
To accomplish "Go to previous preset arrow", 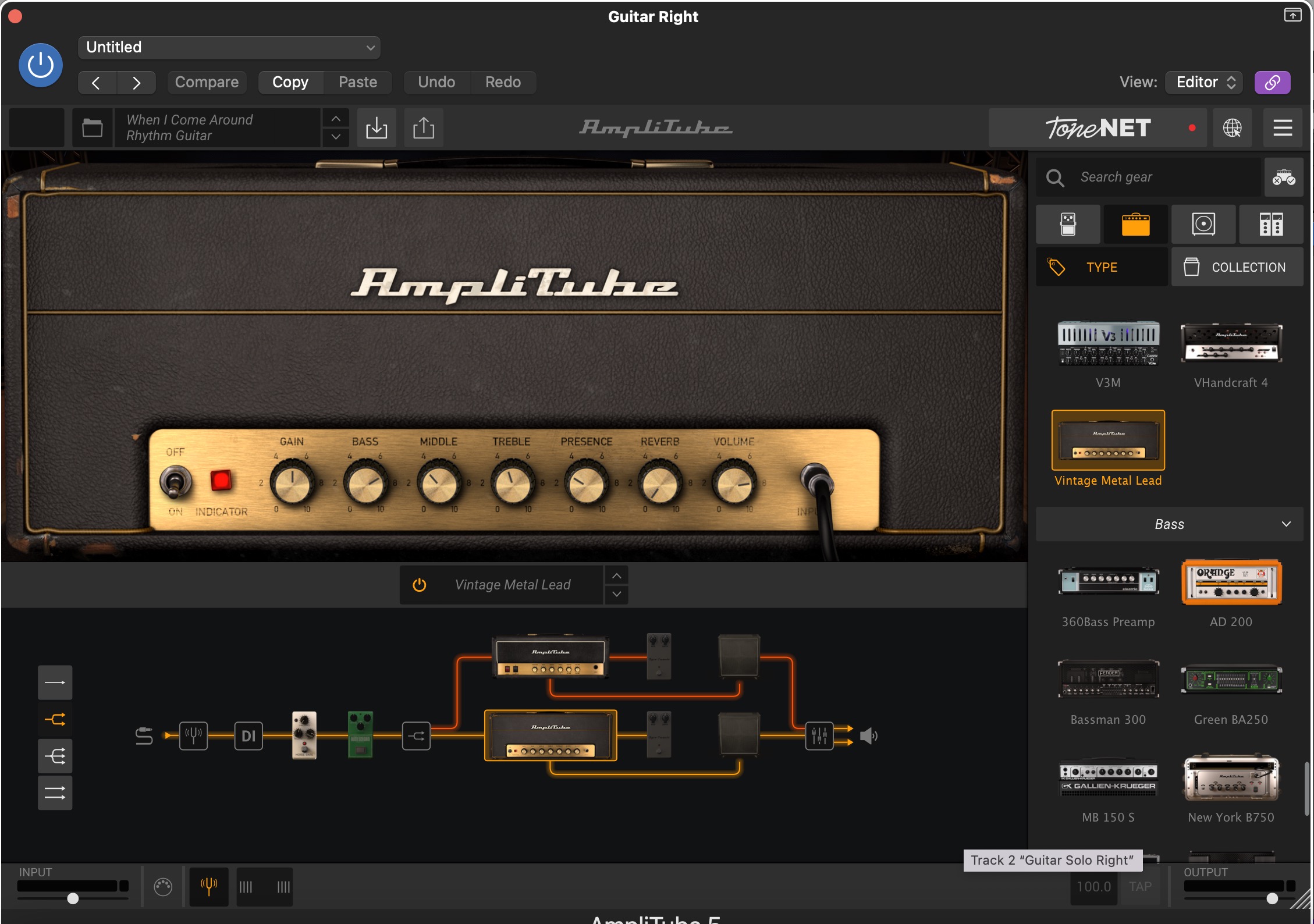I will point(97,83).
